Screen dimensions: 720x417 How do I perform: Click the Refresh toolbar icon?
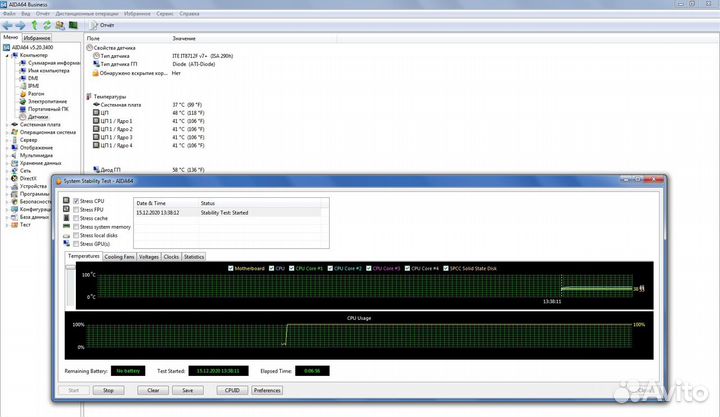tap(46, 26)
